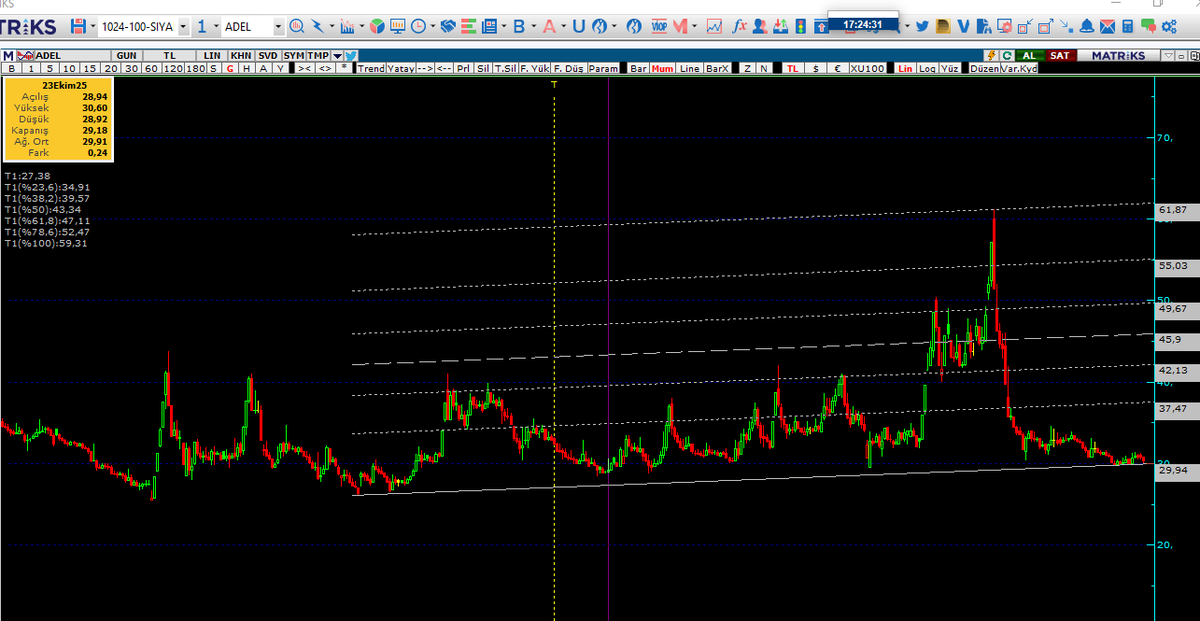Open the fx formula icon
The height and width of the screenshot is (621, 1200).
[740, 27]
